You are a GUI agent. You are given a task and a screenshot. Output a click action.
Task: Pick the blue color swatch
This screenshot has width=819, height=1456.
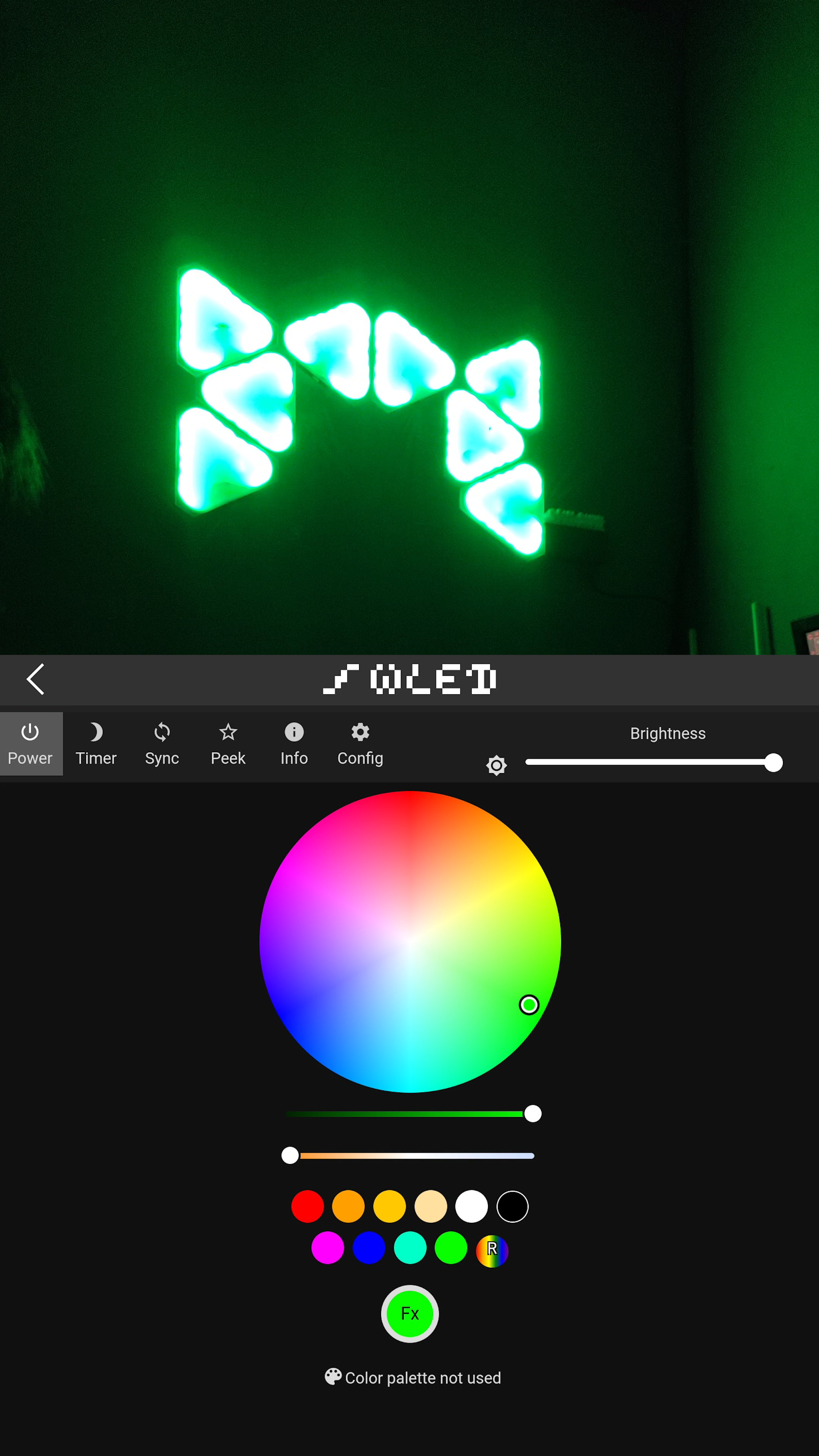point(369,1247)
